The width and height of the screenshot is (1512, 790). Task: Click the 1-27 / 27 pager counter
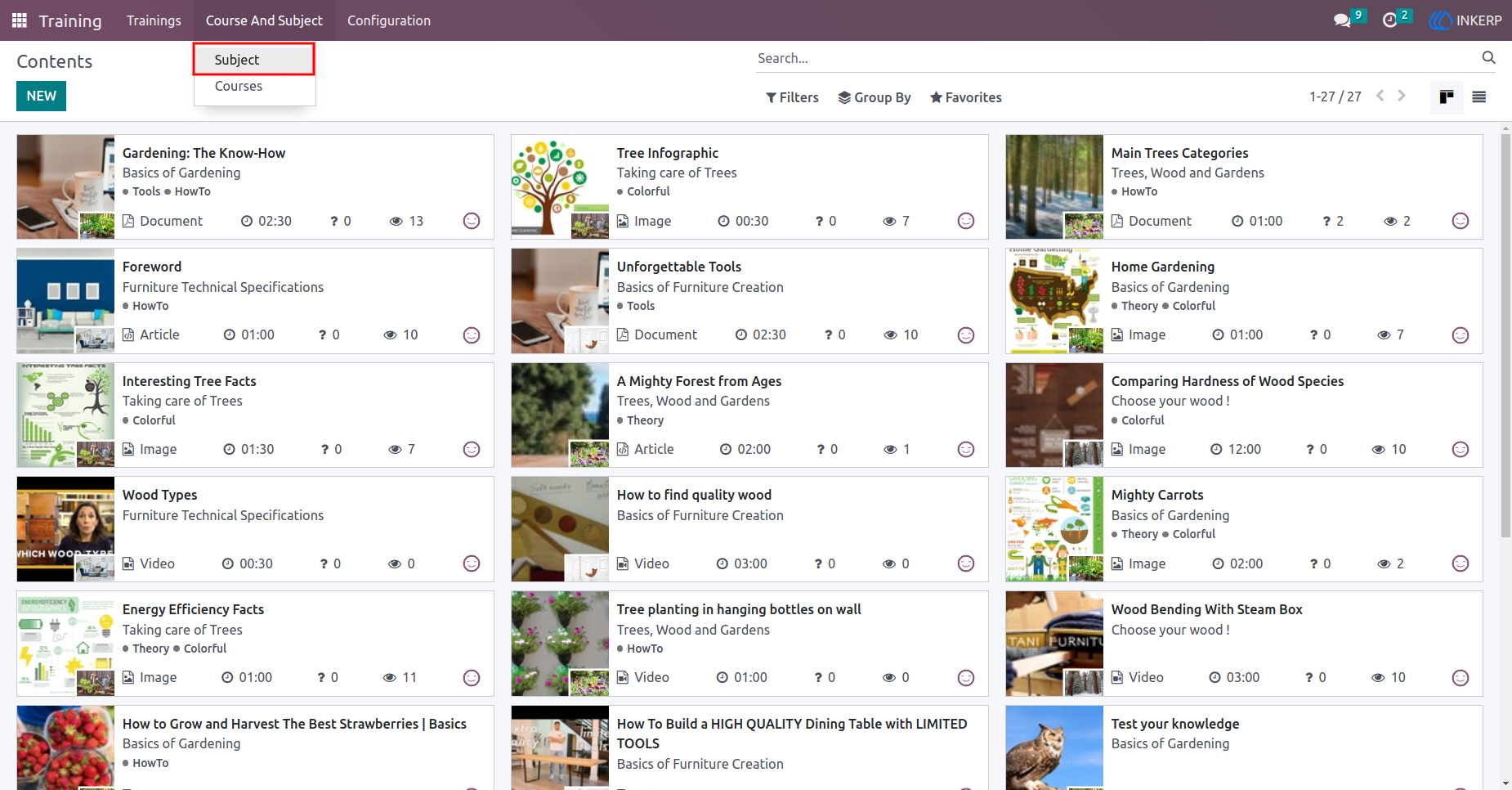[x=1335, y=97]
